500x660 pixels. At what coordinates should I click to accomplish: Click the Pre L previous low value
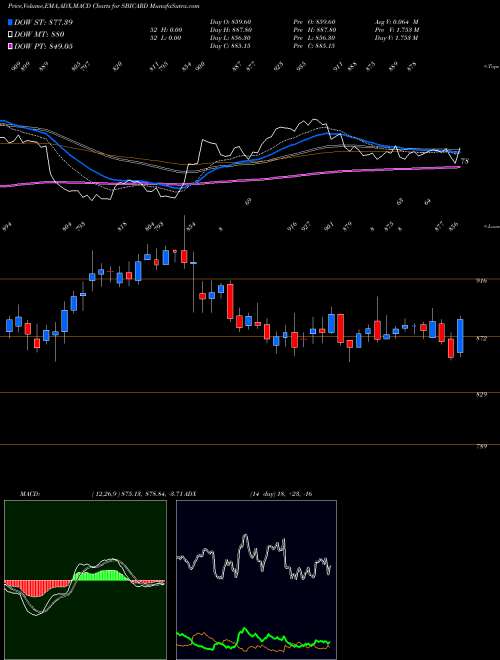(314, 38)
